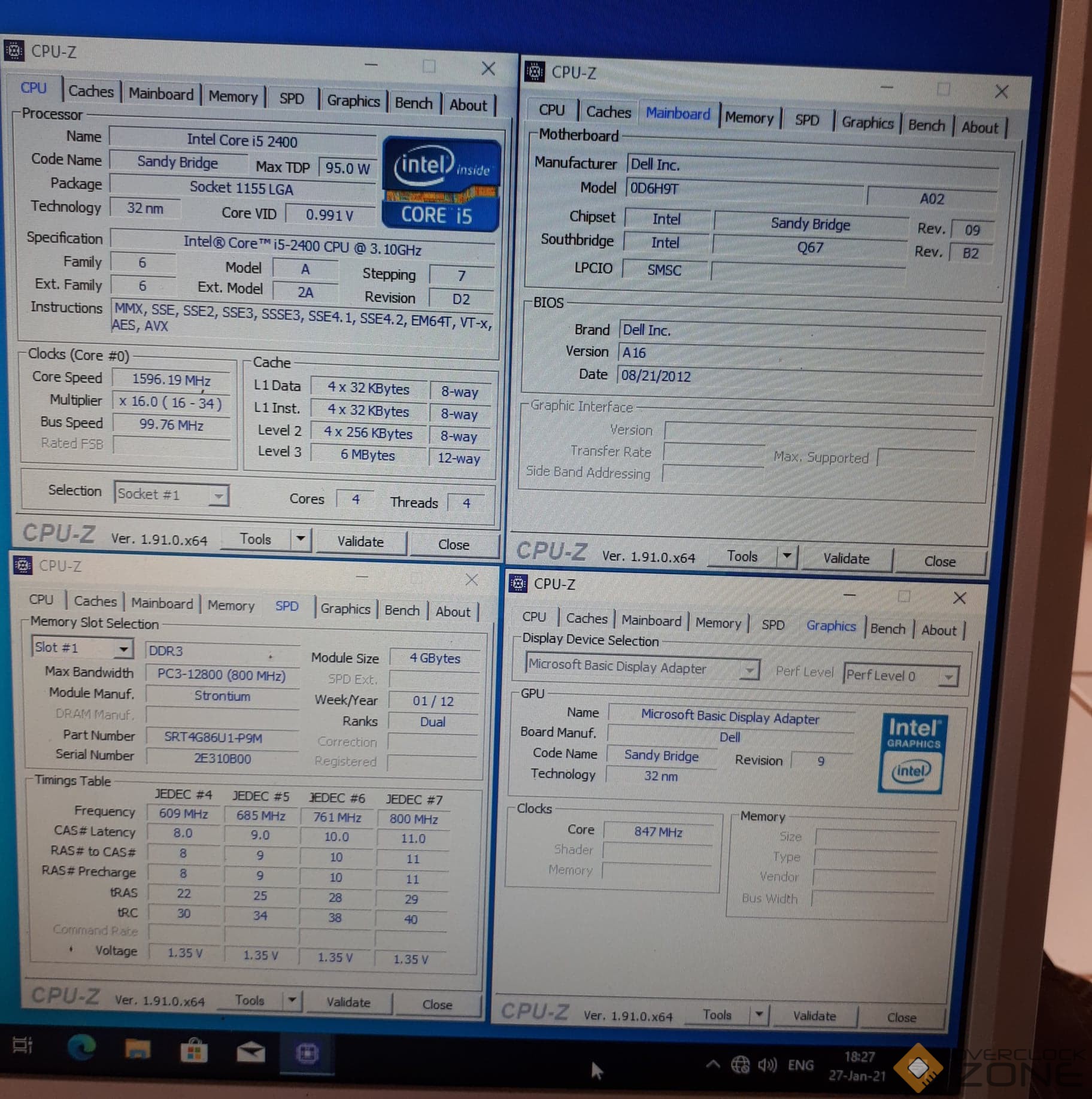Viewport: 1092px width, 1099px height.
Task: Open the Bench tab in Graphics window
Action: click(x=887, y=629)
